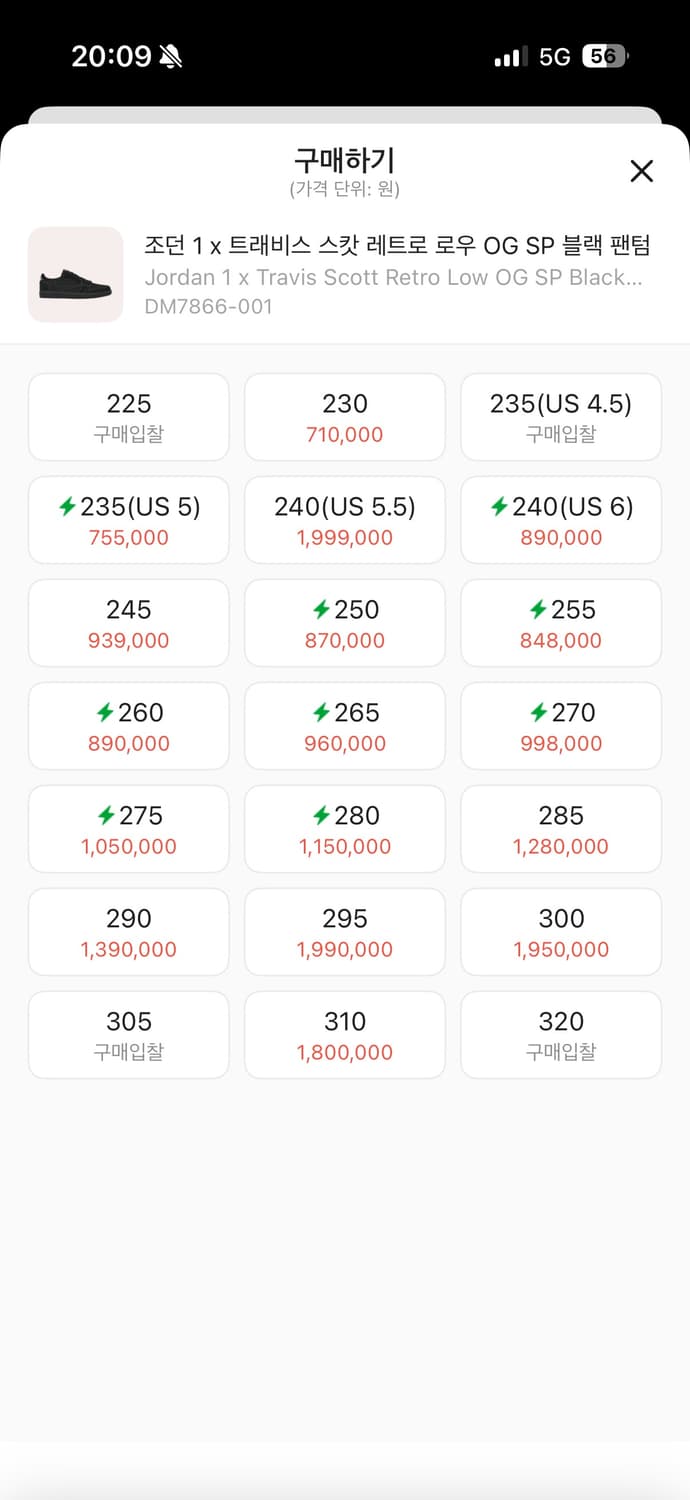Open the Jordan 1 sneaker product thumbnail
Image resolution: width=690 pixels, height=1500 pixels.
tap(76, 275)
